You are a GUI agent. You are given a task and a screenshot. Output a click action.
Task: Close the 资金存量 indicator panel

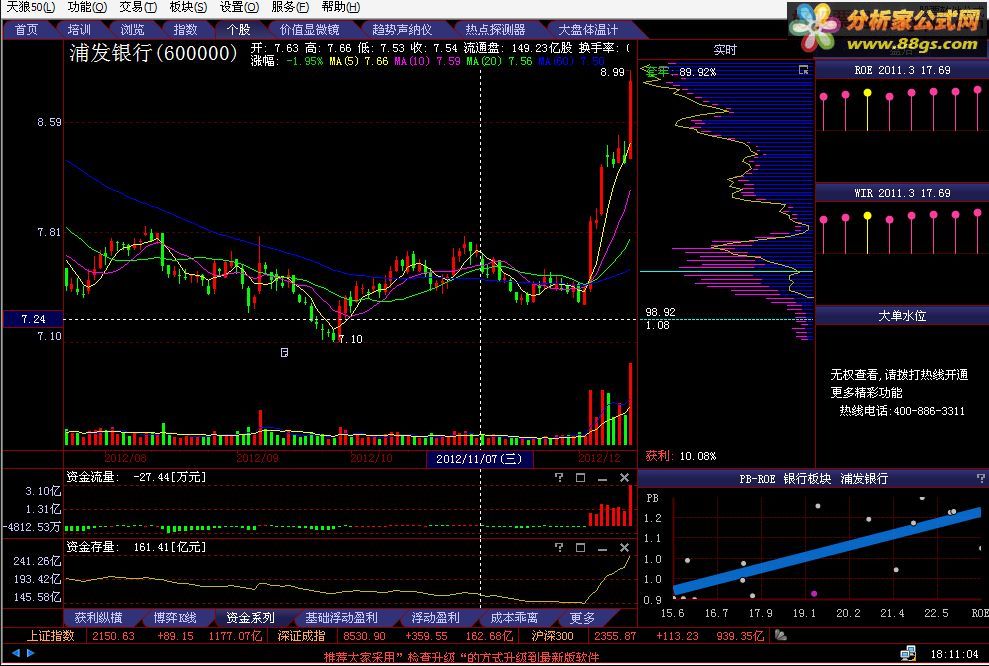(x=624, y=547)
